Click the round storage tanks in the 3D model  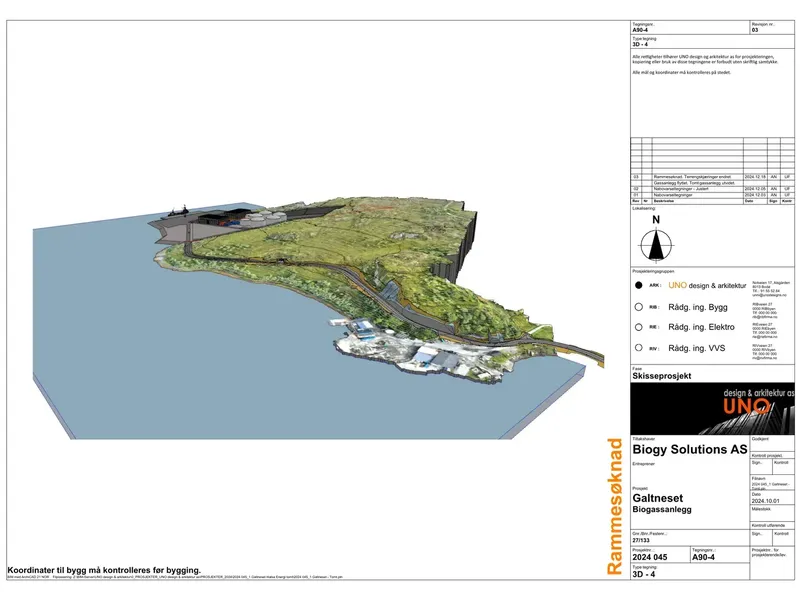(x=263, y=218)
